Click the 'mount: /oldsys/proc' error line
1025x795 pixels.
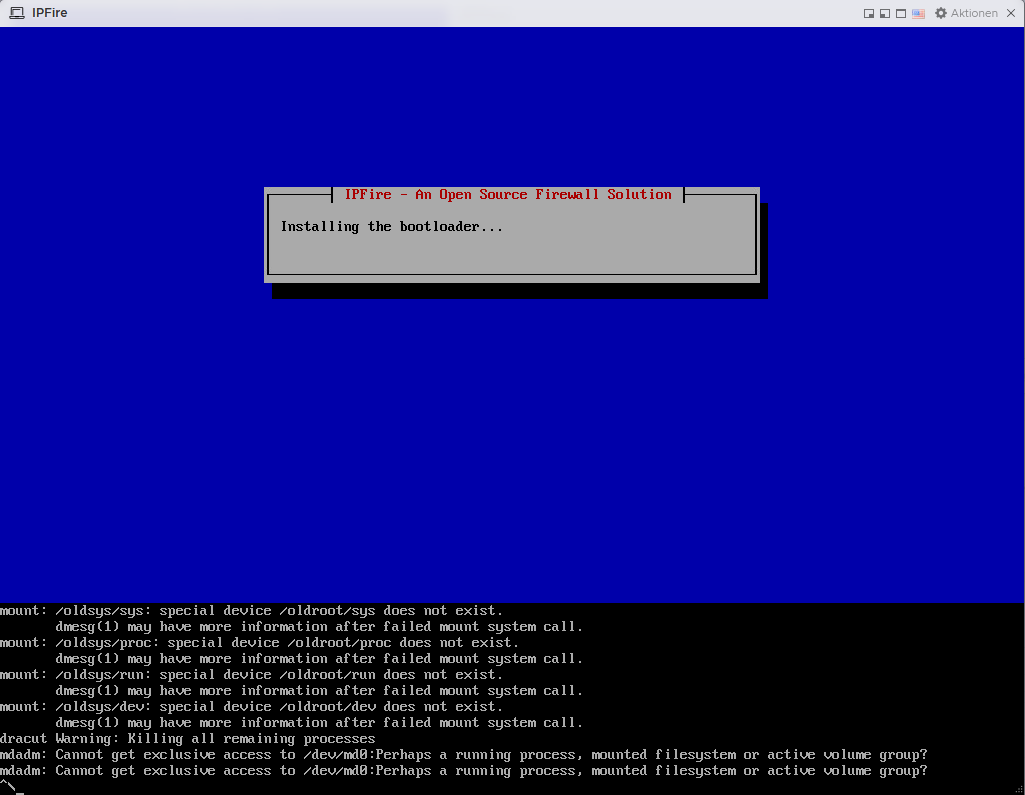point(260,643)
